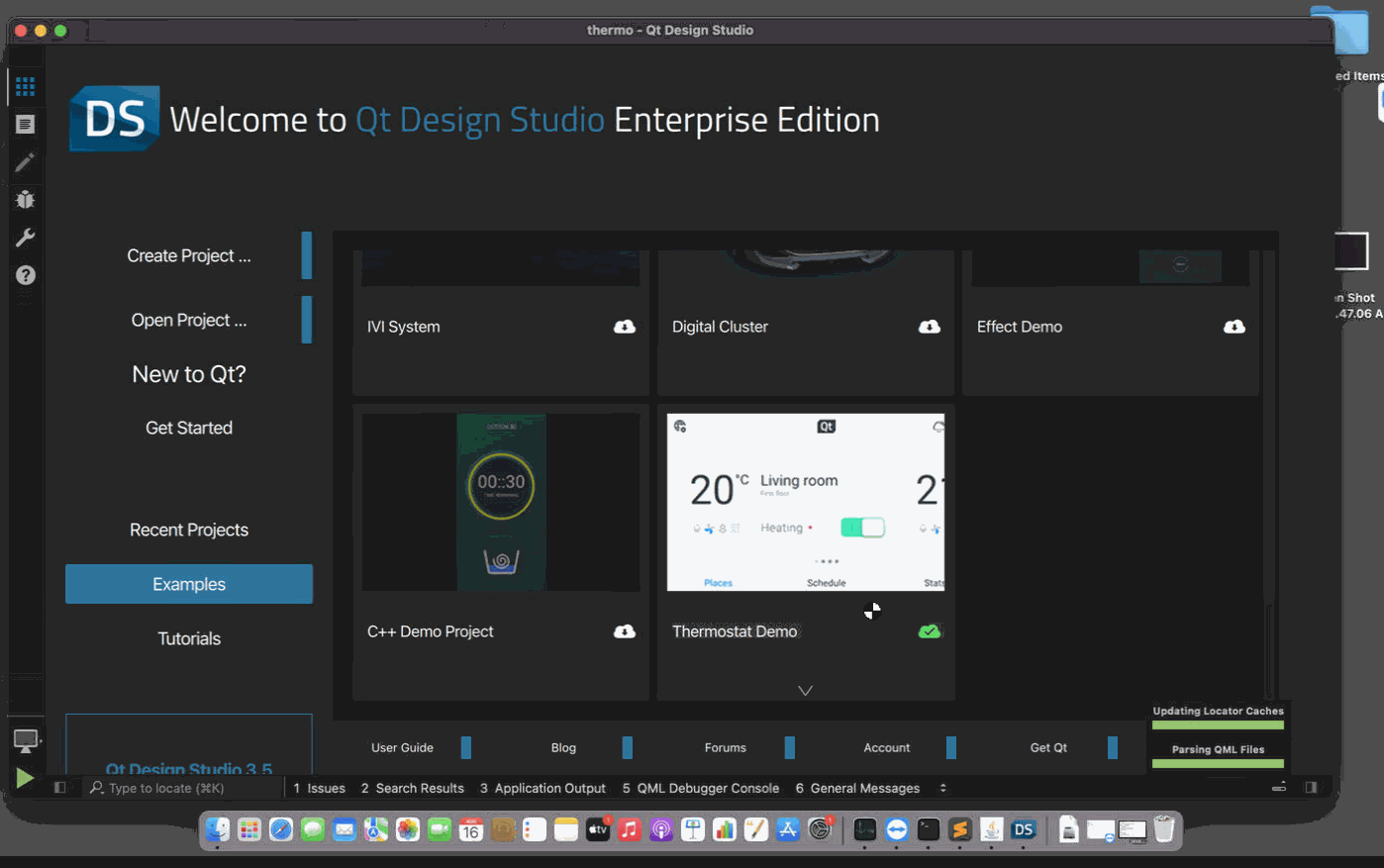The image size is (1384, 868).
Task: Switch to Edit mode in sidebar
Action: point(26,124)
